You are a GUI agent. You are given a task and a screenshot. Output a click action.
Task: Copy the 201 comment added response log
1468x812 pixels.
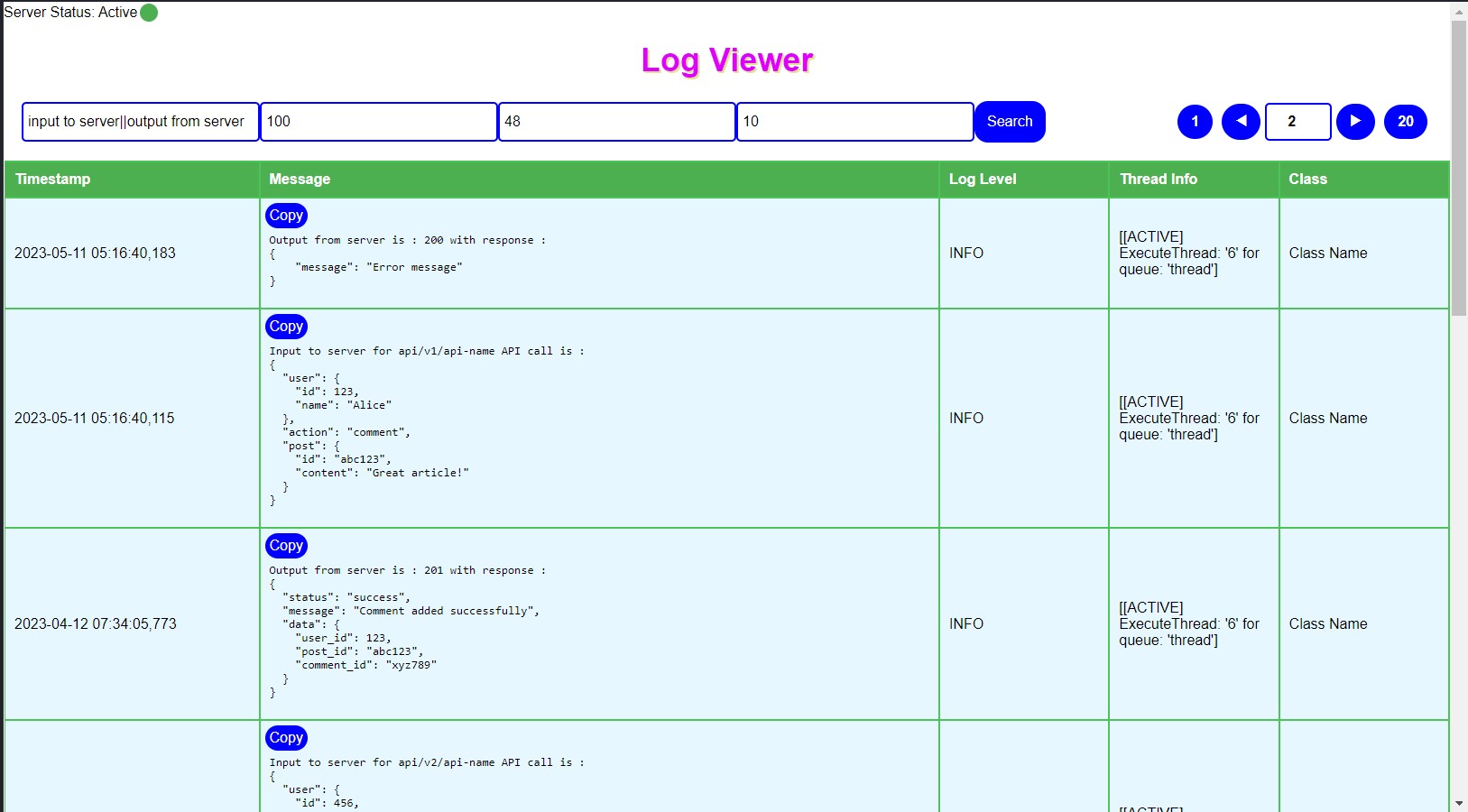coord(286,546)
